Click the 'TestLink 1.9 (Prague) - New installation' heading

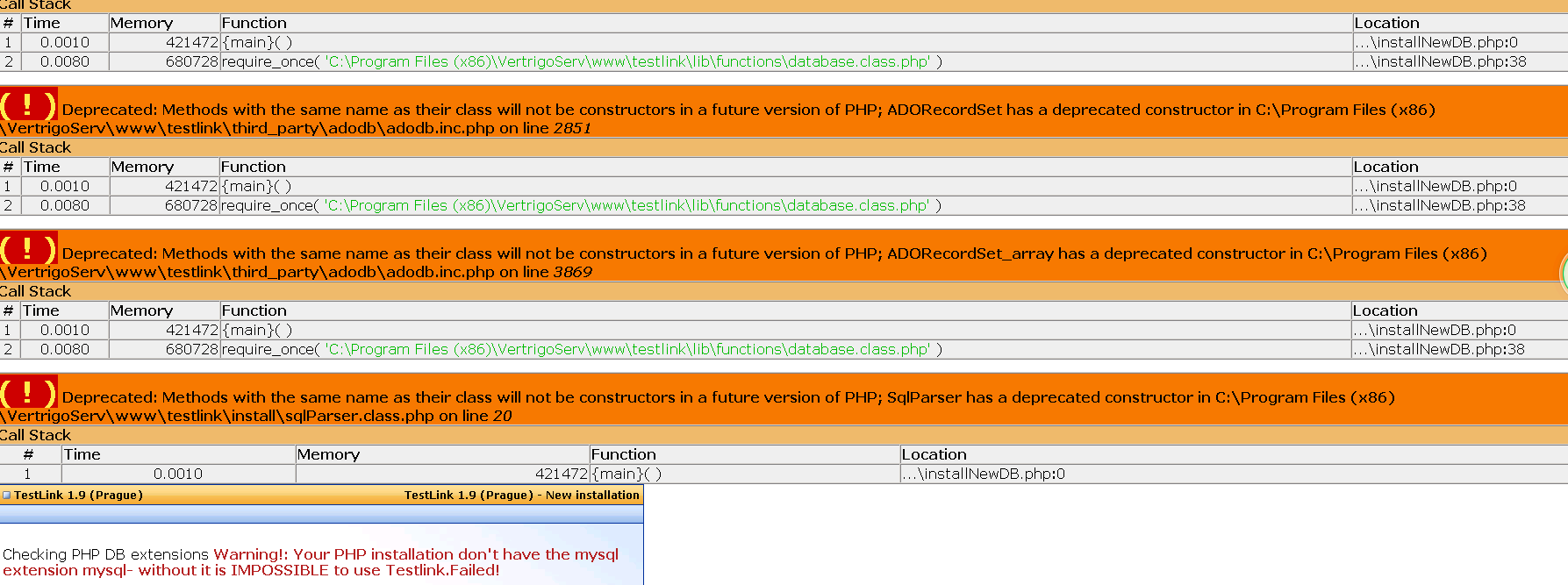coord(521,495)
